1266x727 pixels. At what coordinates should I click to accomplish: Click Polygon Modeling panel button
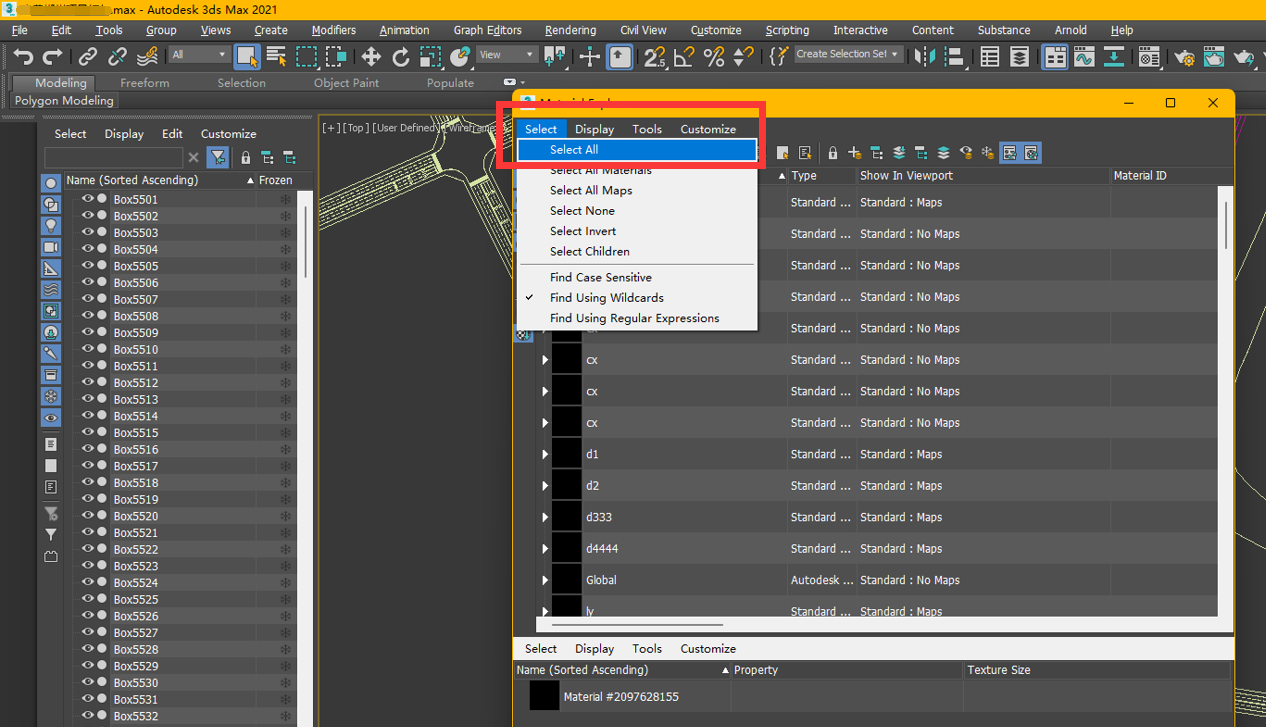pos(64,101)
